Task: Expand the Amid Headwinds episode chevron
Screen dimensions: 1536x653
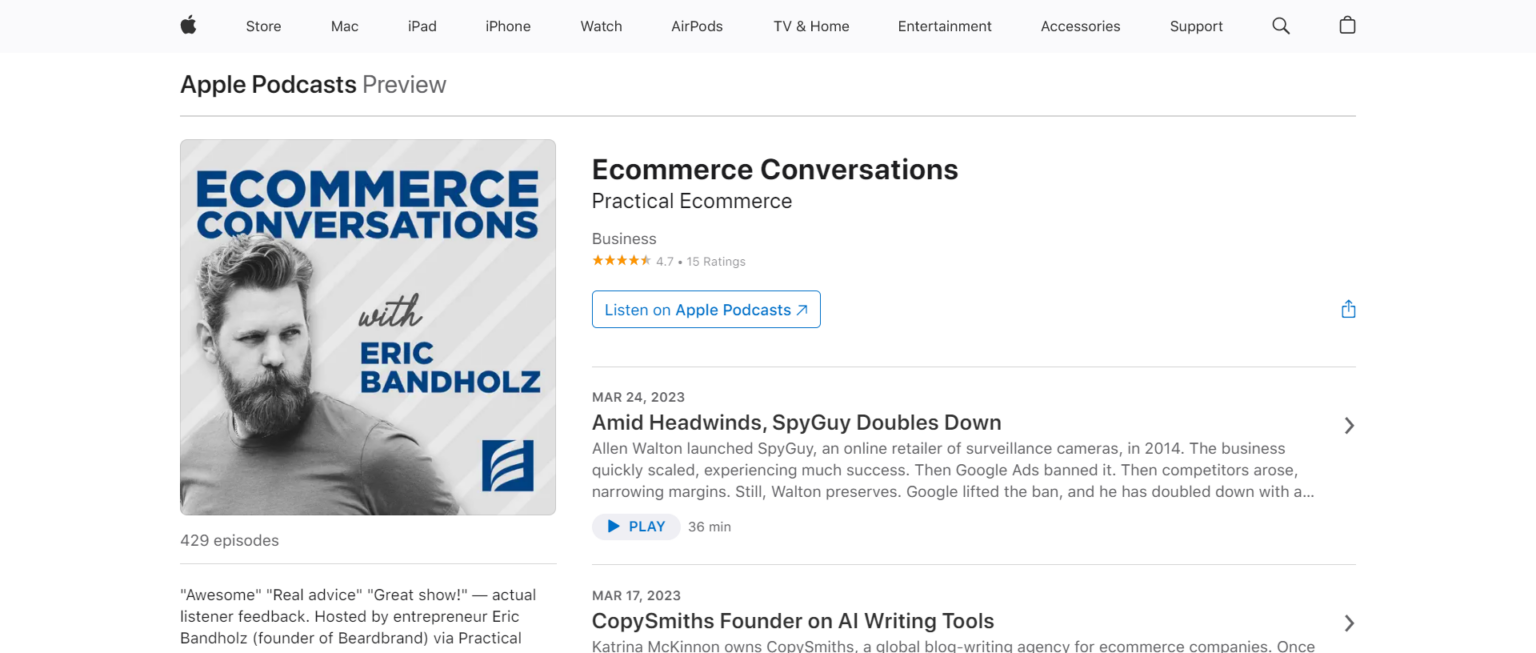Action: pos(1348,425)
